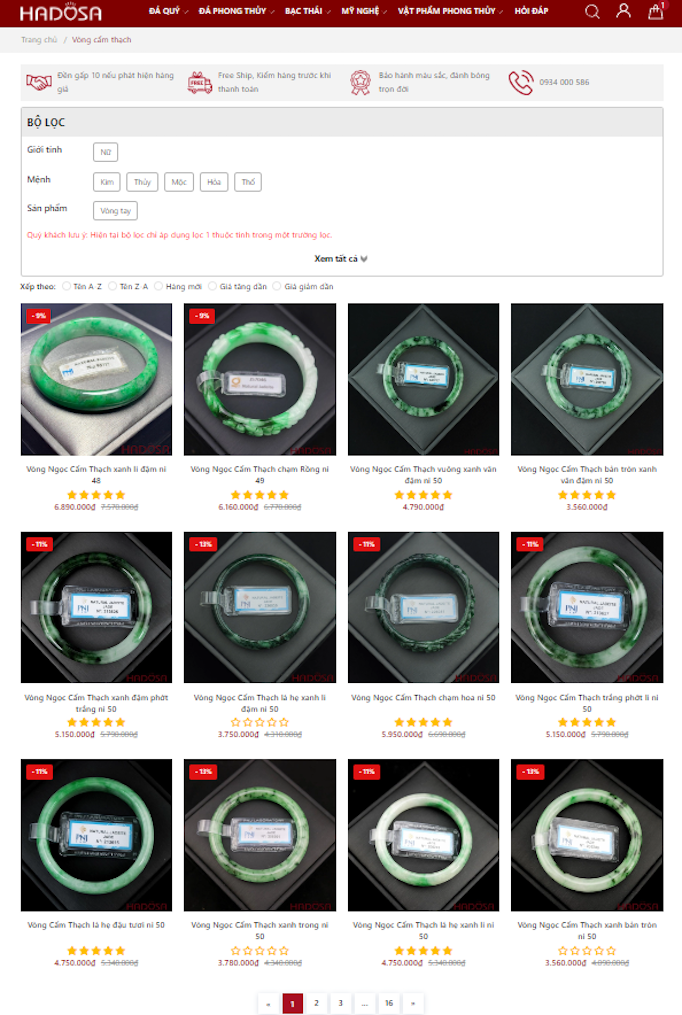Expand the Đá quý menu dropdown

[x=168, y=11]
